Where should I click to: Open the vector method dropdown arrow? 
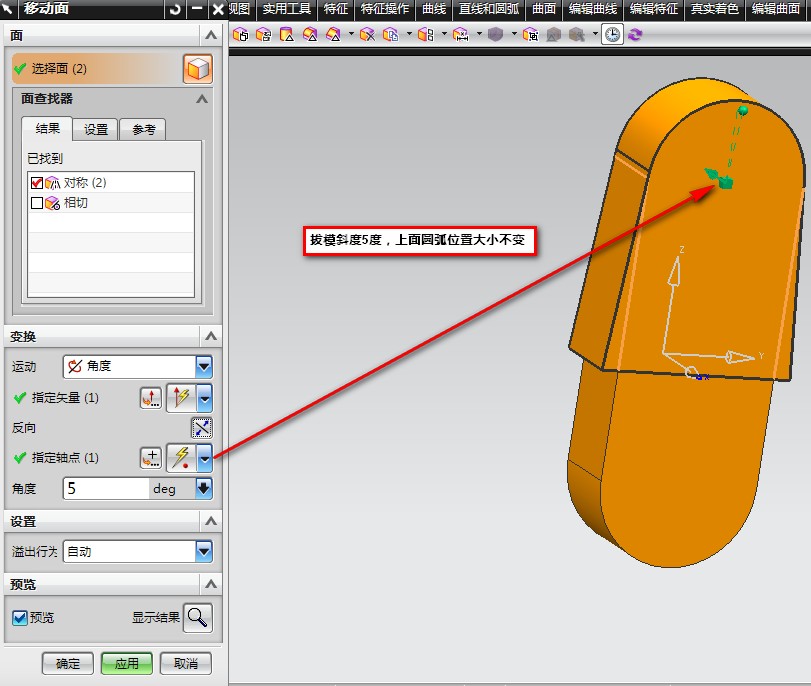(x=205, y=398)
